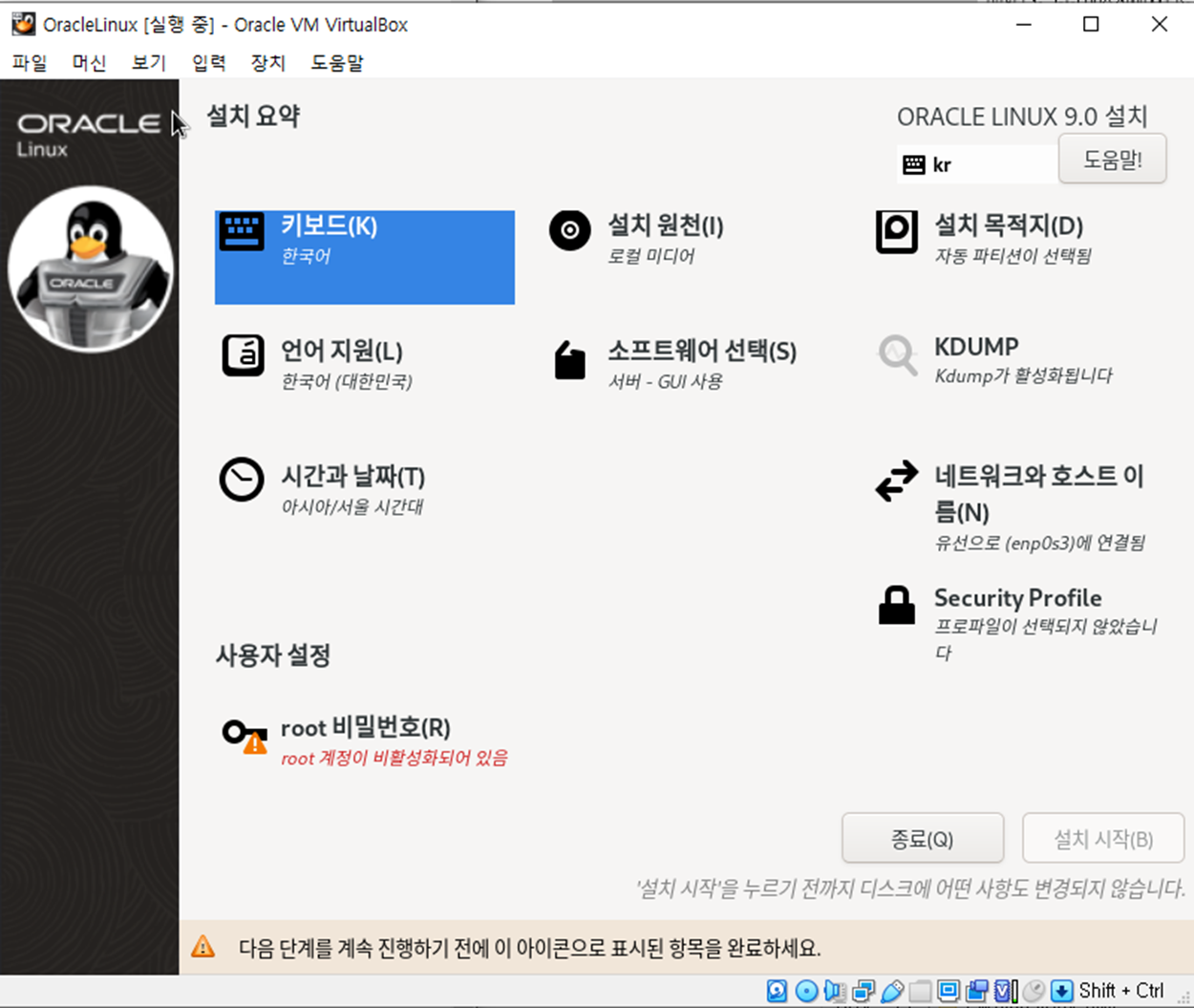This screenshot has height=1008, width=1194.
Task: Open the 장치 menu
Action: pos(267,63)
